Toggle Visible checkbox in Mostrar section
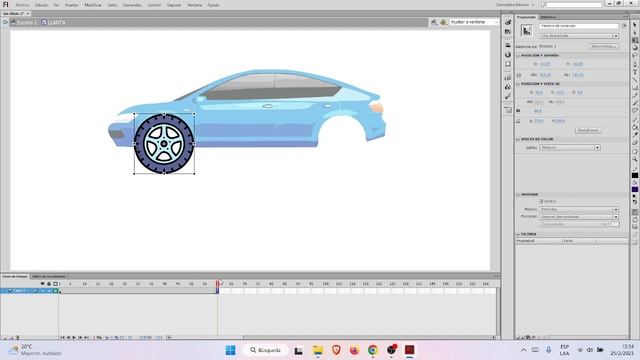 (x=542, y=201)
